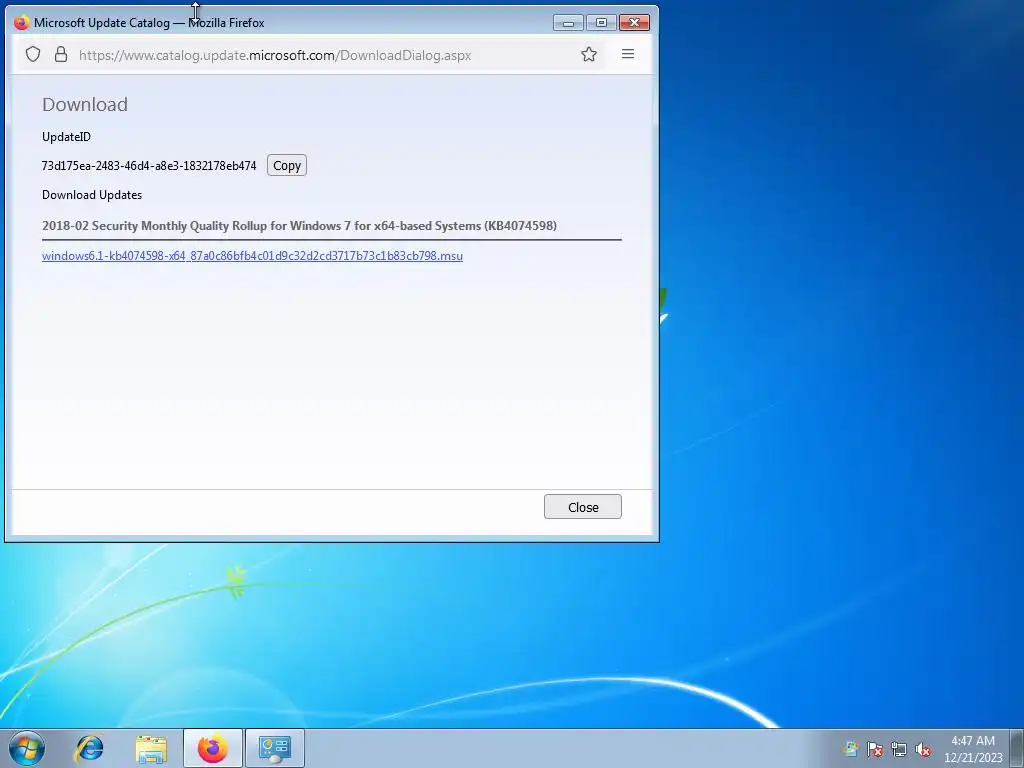
Task: Open the Firefox hamburger menu
Action: [x=628, y=54]
